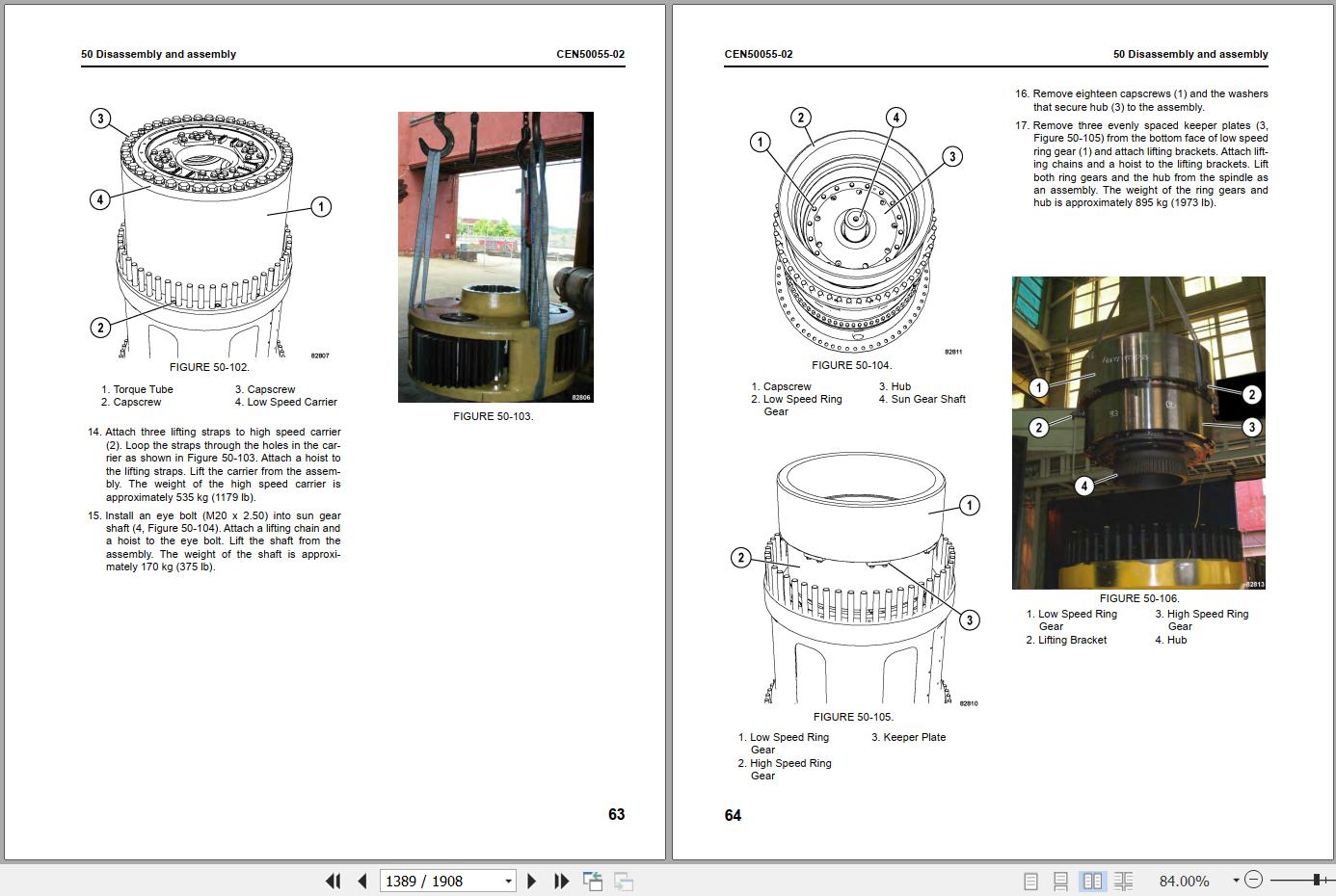
Task: Click the zoom out minus button
Action: pos(1253,880)
